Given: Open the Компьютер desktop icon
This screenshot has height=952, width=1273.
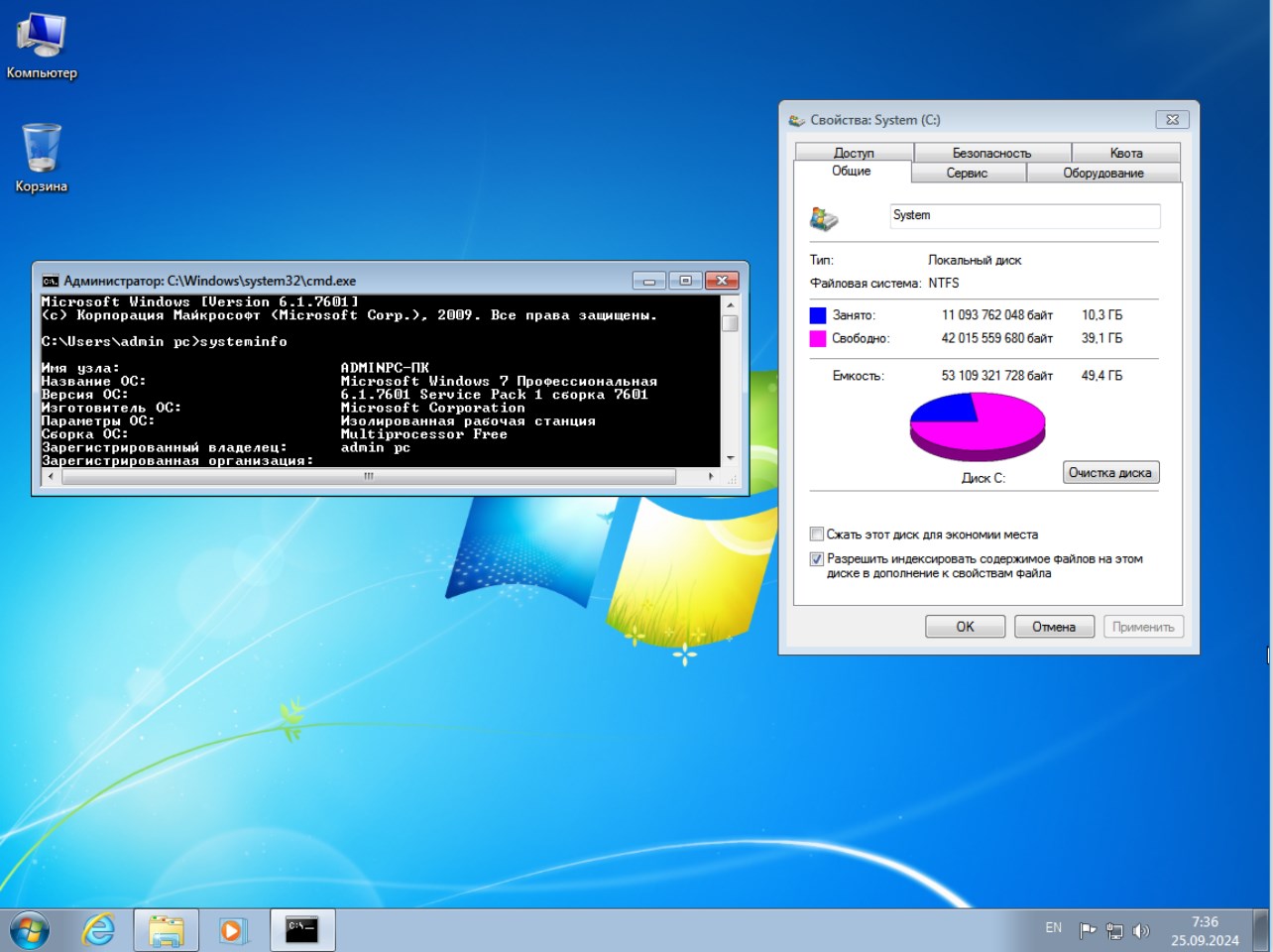Looking at the screenshot, I should click(x=42, y=38).
